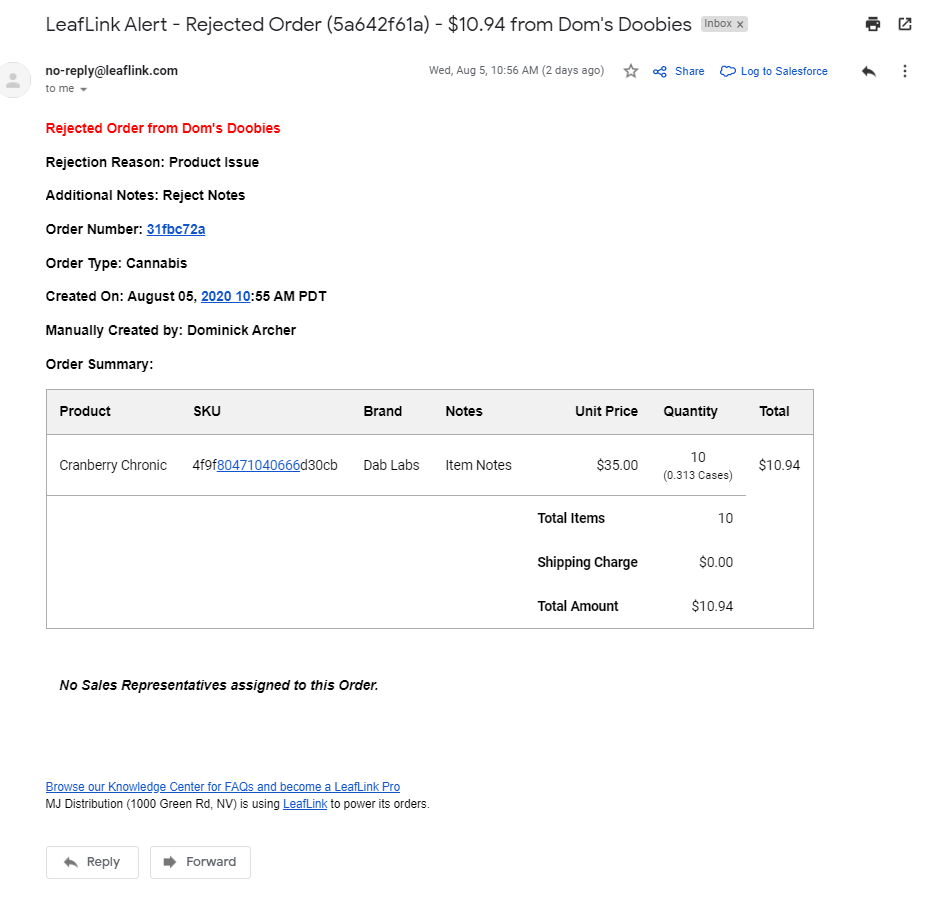Viewport: 928px width, 910px height.
Task: Open the email in a new window
Action: [904, 24]
